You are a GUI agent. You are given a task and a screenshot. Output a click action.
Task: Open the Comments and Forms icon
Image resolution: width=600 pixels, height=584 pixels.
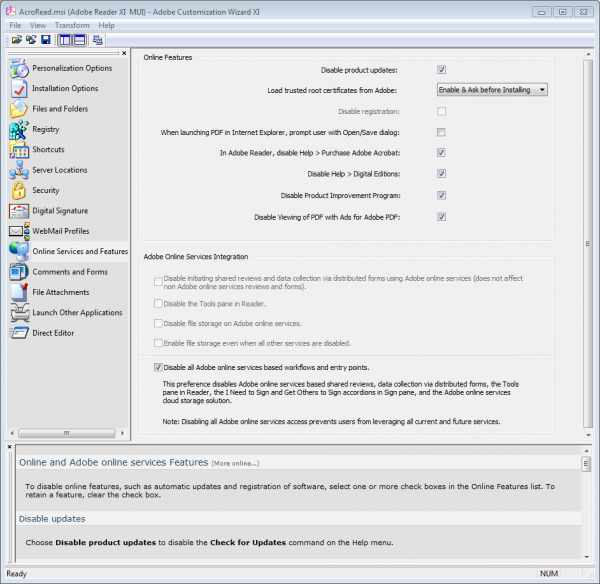[19, 272]
